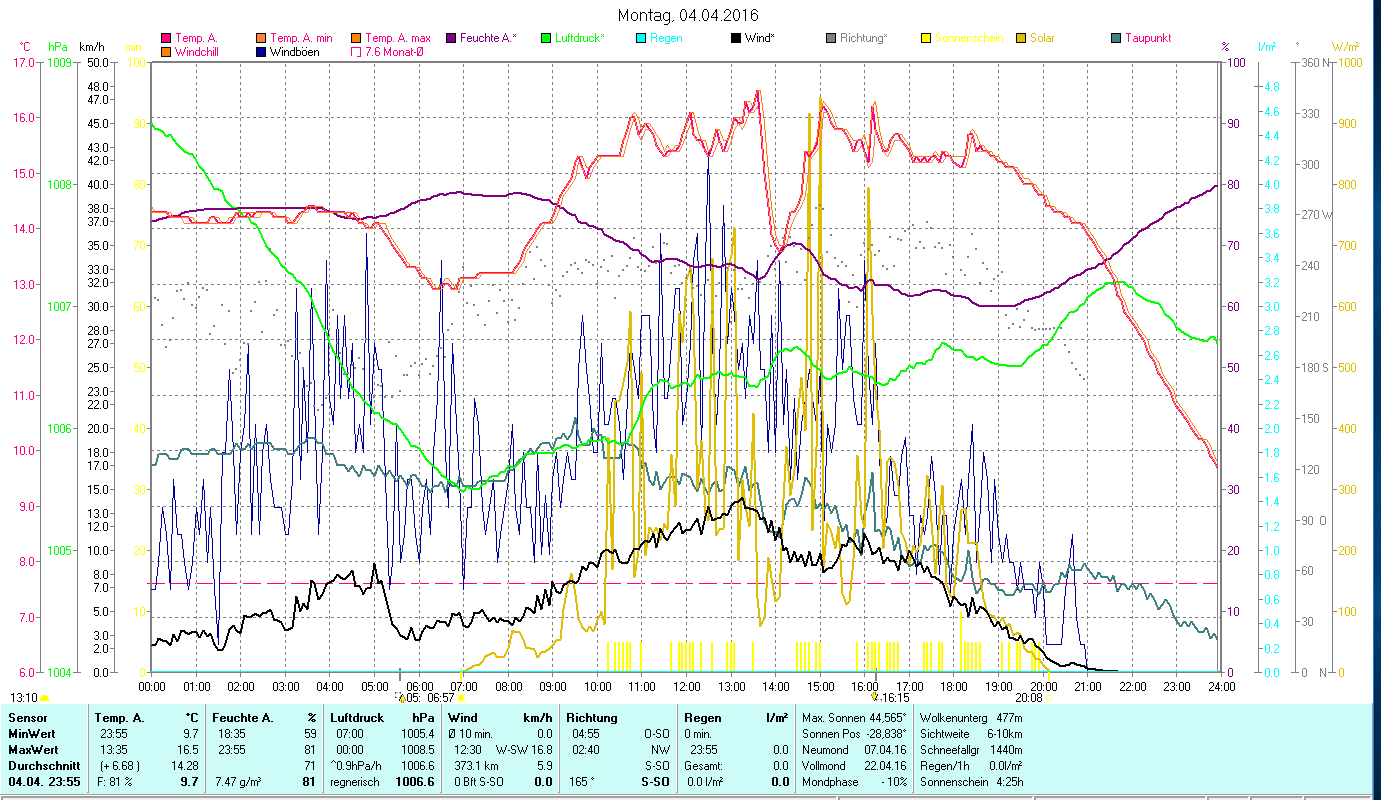The height and width of the screenshot is (800, 1381).
Task: Select the "Solar" legend label
Action: coord(1042,38)
